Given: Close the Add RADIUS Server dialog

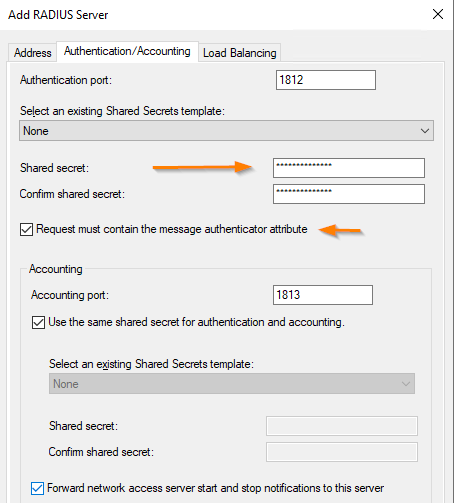Looking at the screenshot, I should coord(438,14).
